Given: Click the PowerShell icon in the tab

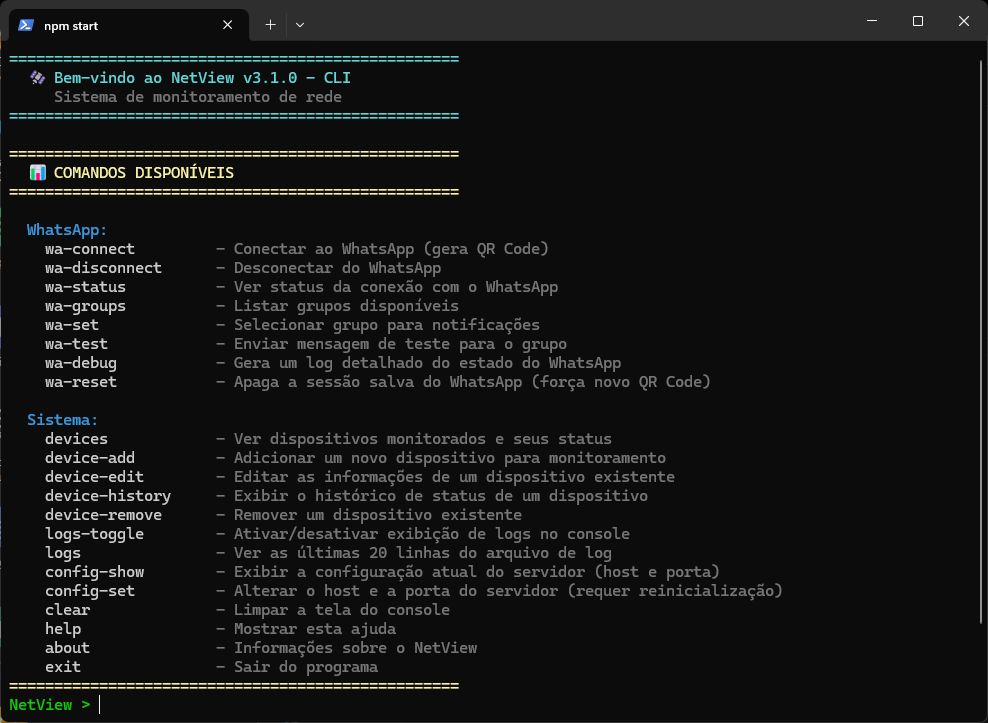Looking at the screenshot, I should pos(26,26).
